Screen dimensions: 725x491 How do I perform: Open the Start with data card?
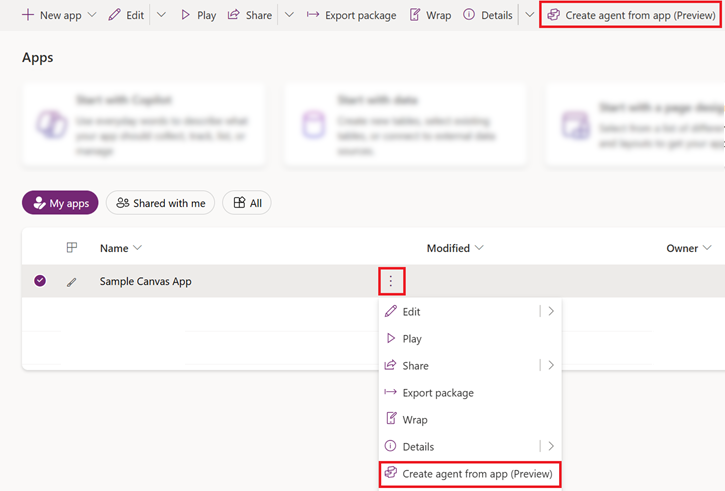click(x=406, y=125)
